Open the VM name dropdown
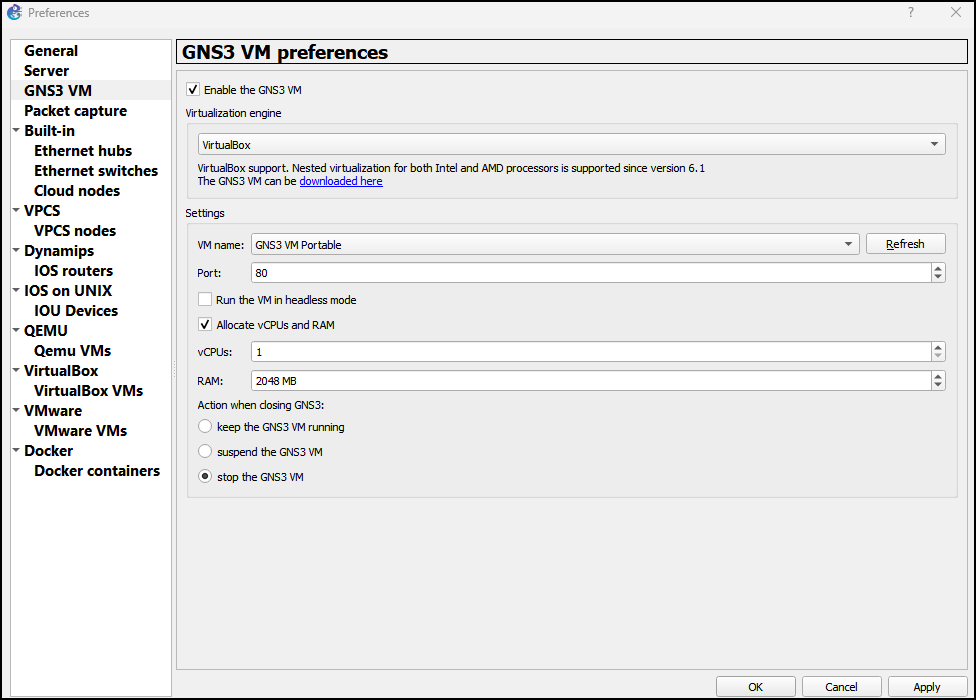Viewport: 976px width, 700px height. coord(555,245)
